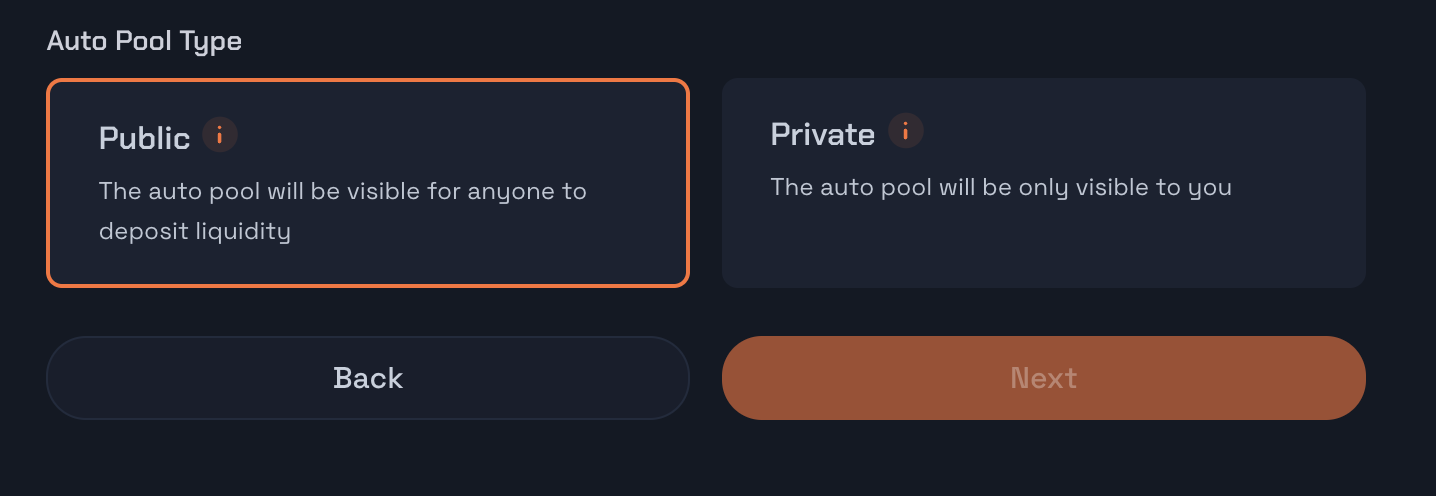Go back with the Back button
The image size is (1436, 496).
tap(368, 378)
